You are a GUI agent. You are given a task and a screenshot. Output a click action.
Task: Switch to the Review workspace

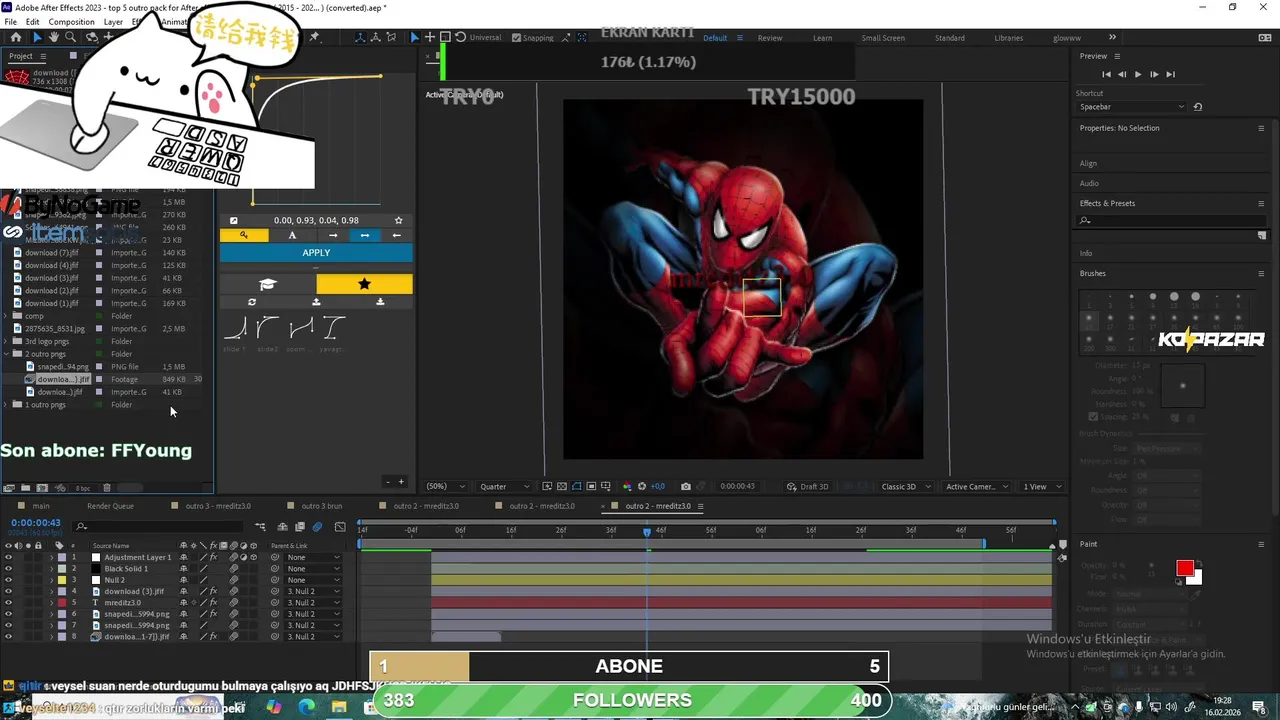pos(770,38)
